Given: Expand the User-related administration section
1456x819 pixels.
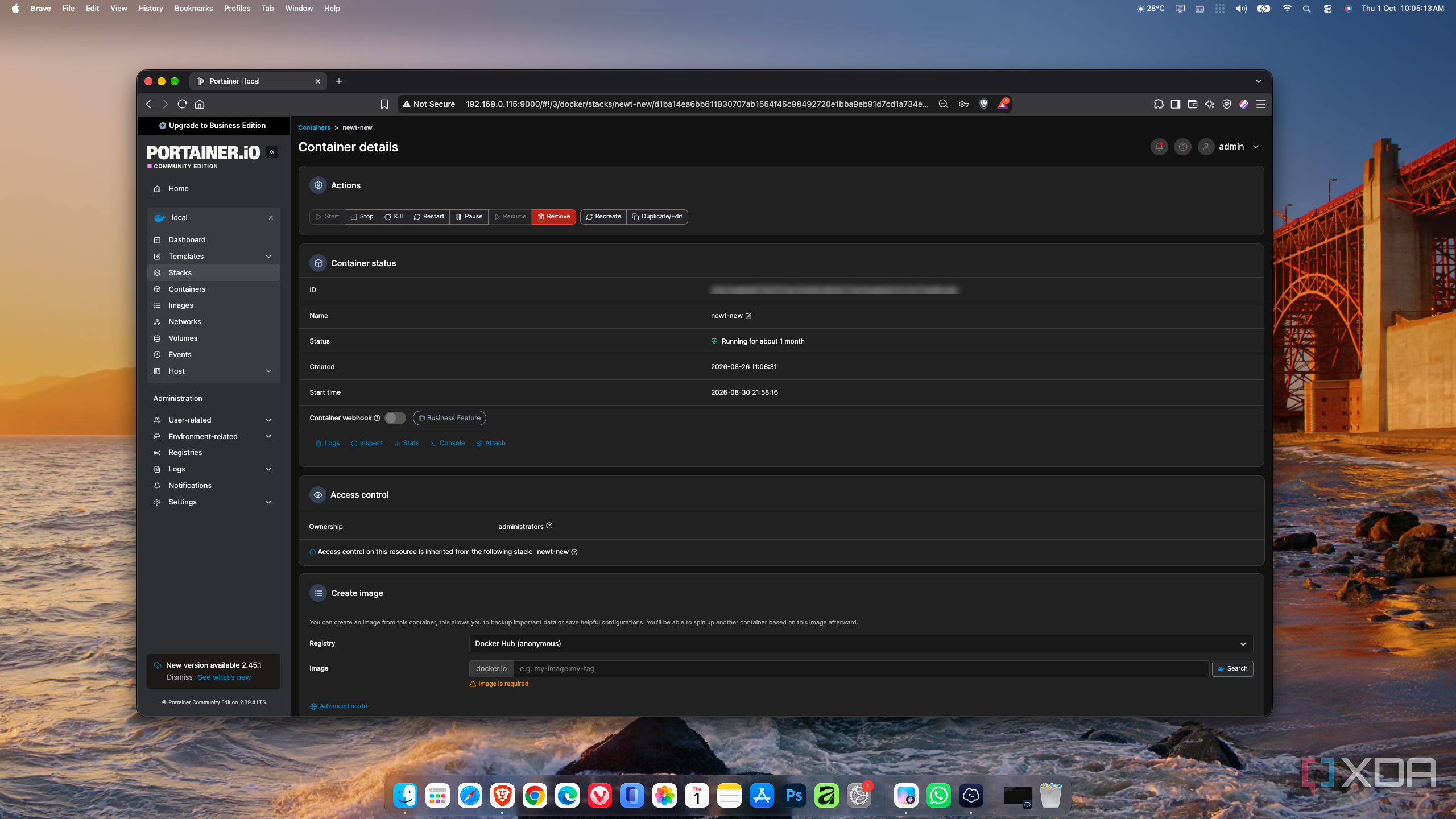Looking at the screenshot, I should 268,420.
